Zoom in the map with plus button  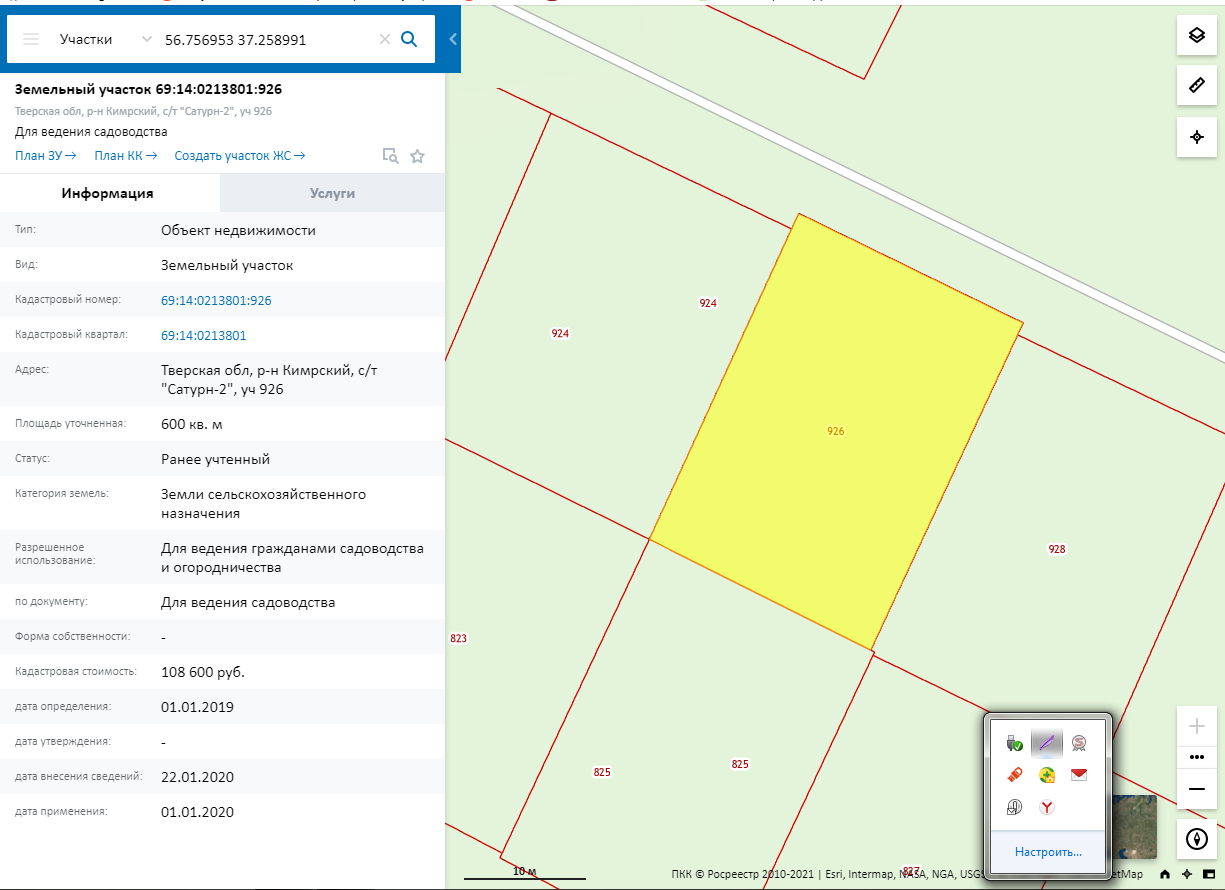(1196, 726)
